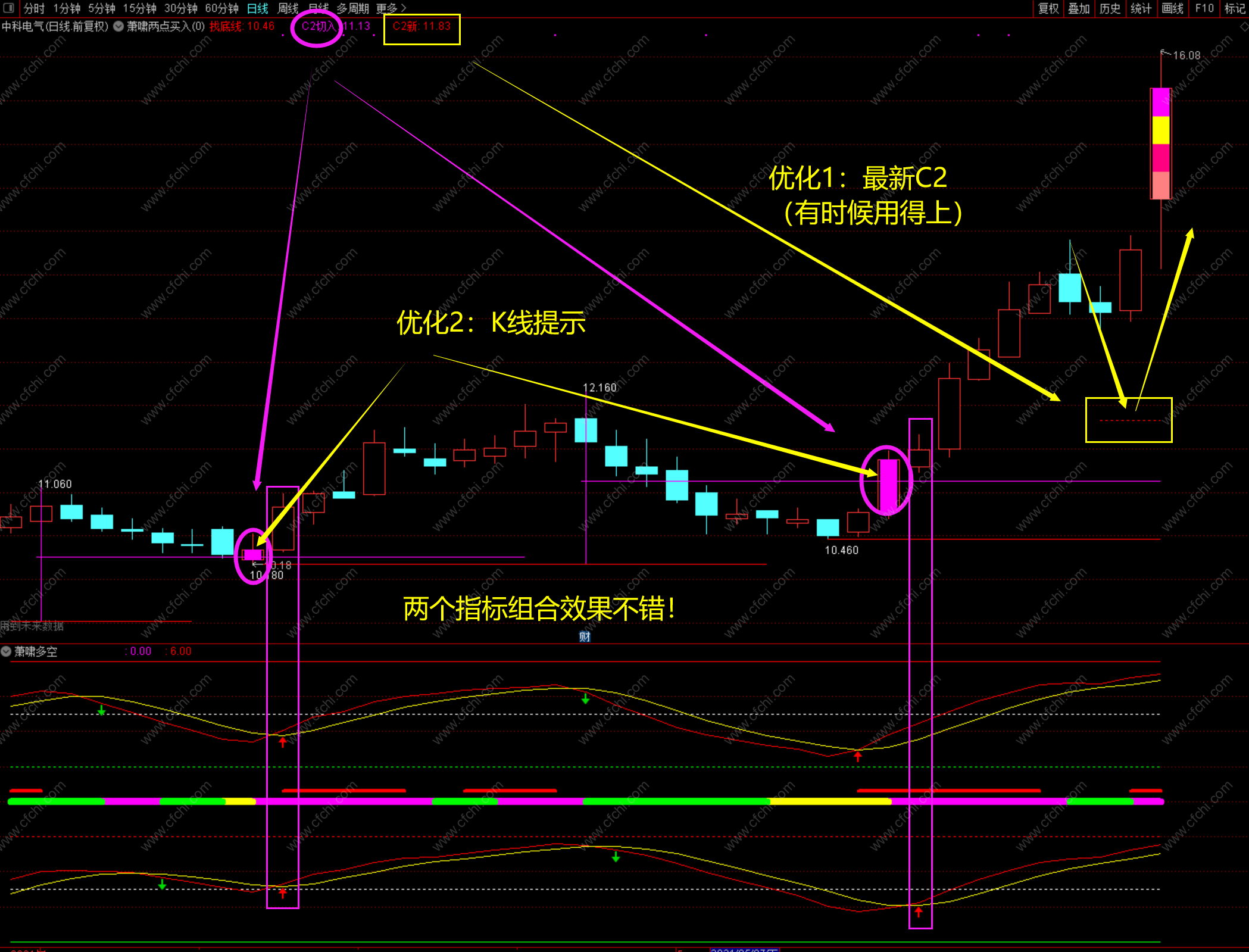Click the 复权 adjustment button
The image size is (1249, 952).
[1048, 8]
